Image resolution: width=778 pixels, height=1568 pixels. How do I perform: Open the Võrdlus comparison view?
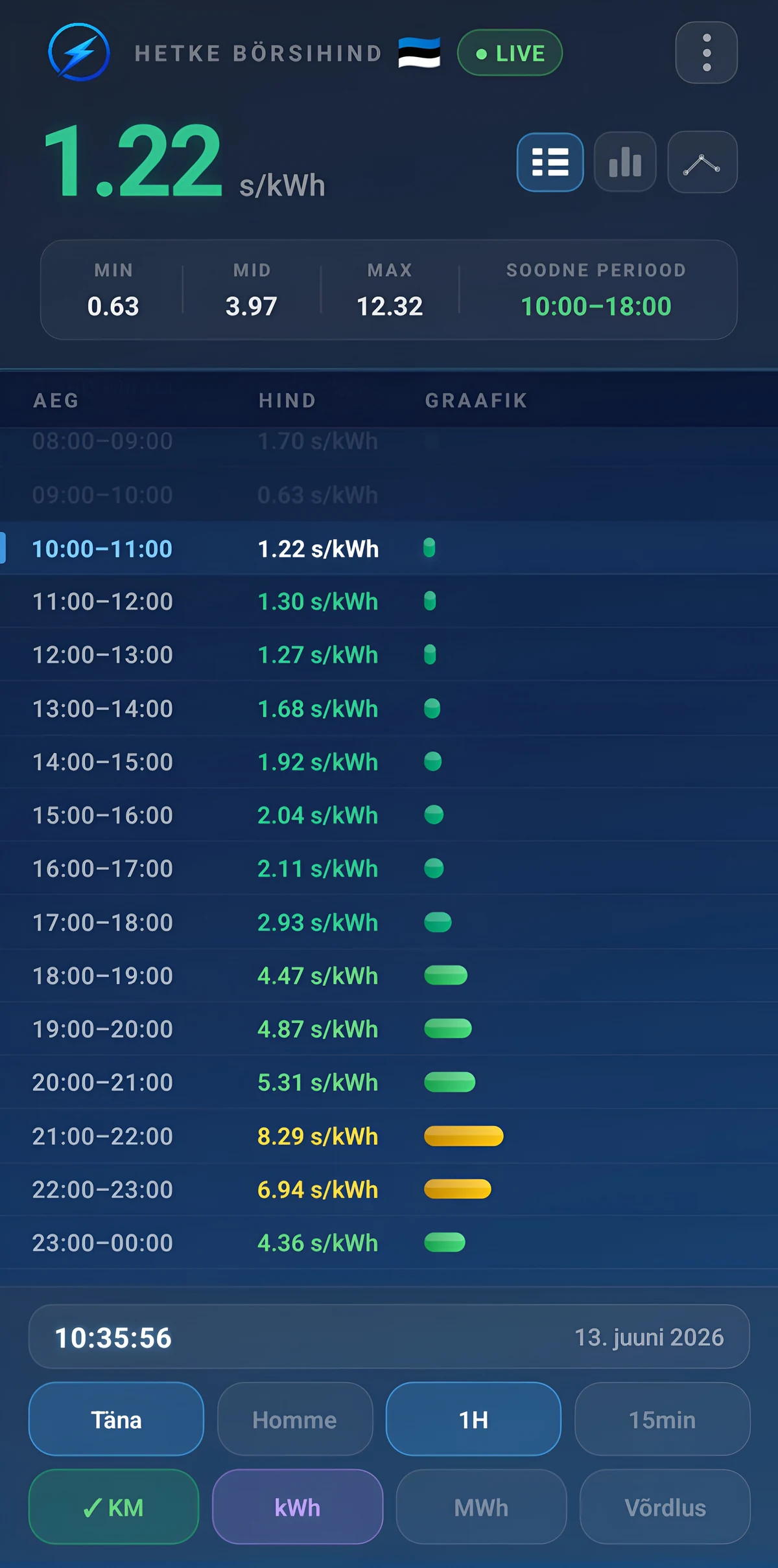click(x=665, y=1507)
